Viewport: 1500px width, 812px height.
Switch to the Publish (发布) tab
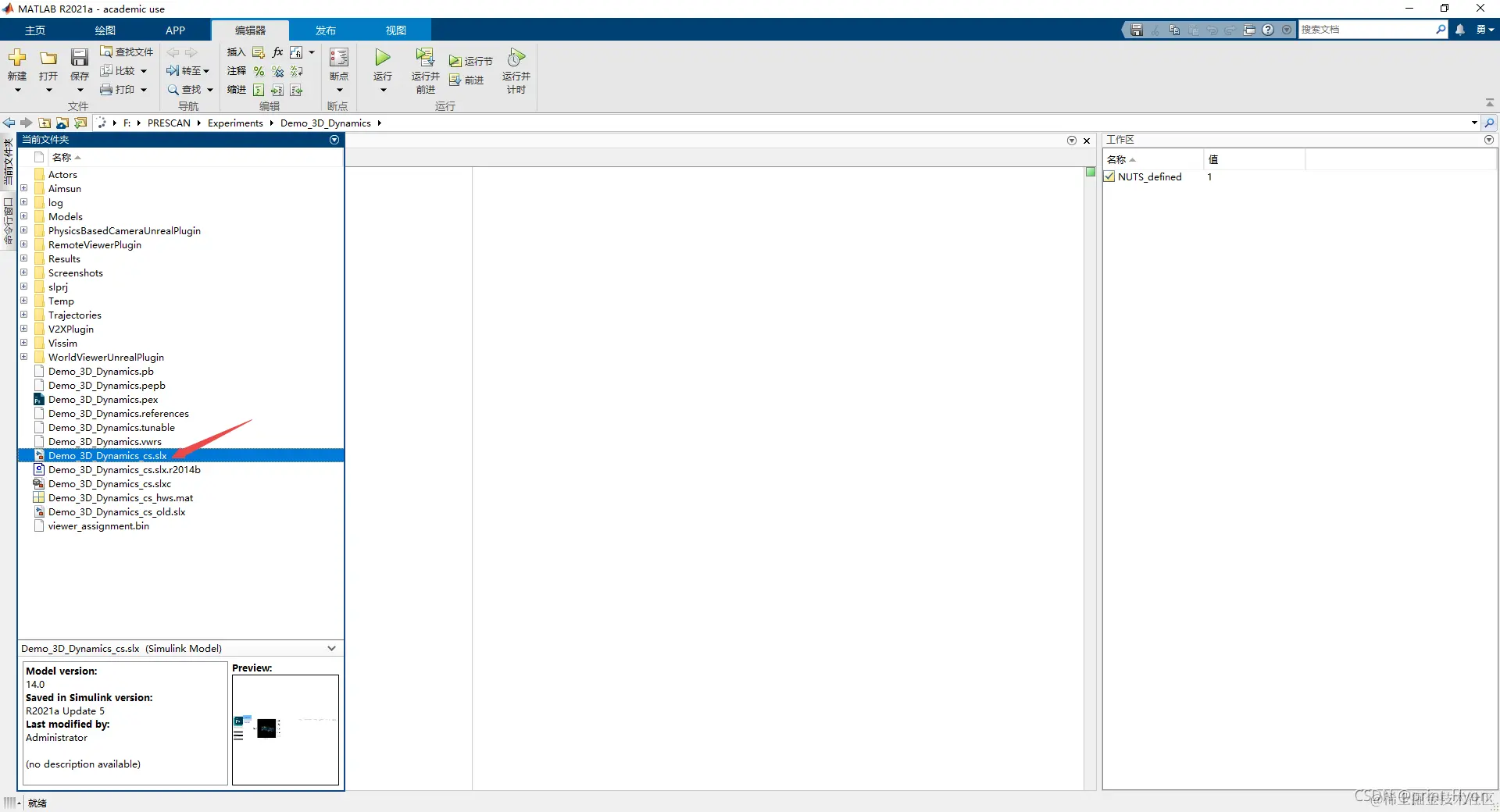pyautogui.click(x=326, y=30)
